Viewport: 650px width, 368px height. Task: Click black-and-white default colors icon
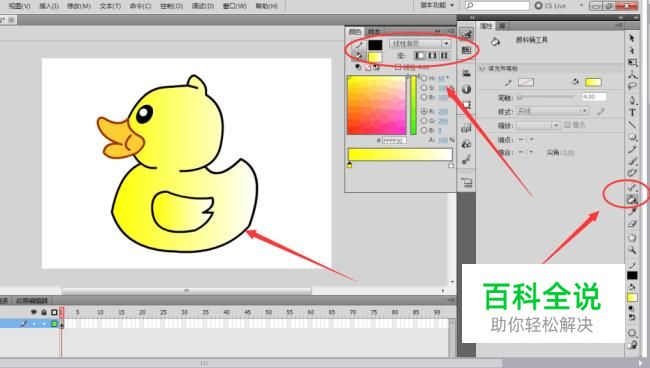pyautogui.click(x=358, y=67)
